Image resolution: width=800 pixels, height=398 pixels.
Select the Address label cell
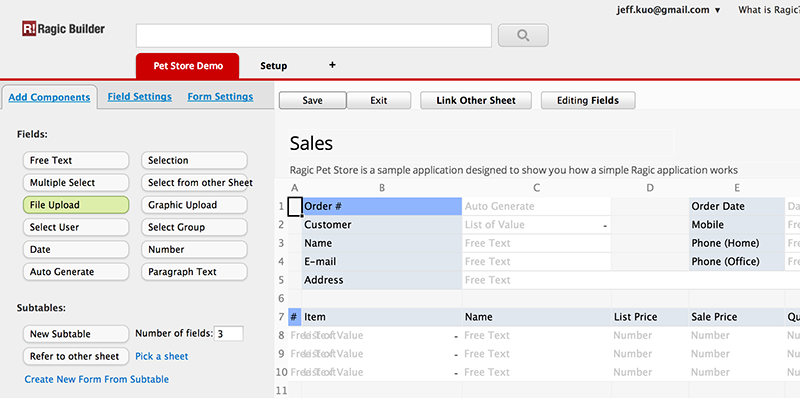(x=382, y=280)
